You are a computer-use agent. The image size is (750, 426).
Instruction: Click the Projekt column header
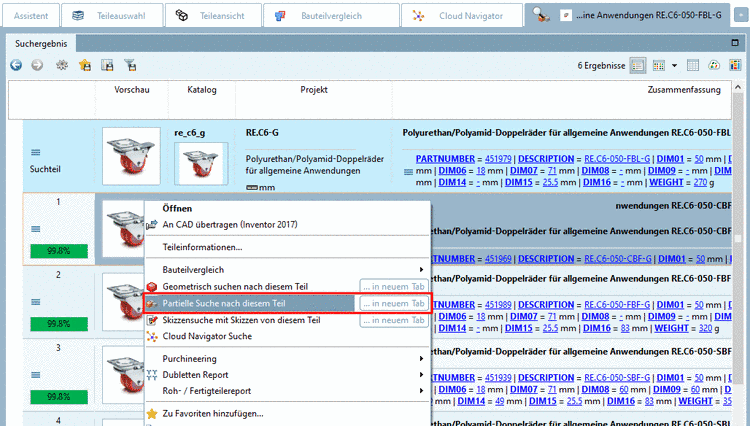coord(314,90)
